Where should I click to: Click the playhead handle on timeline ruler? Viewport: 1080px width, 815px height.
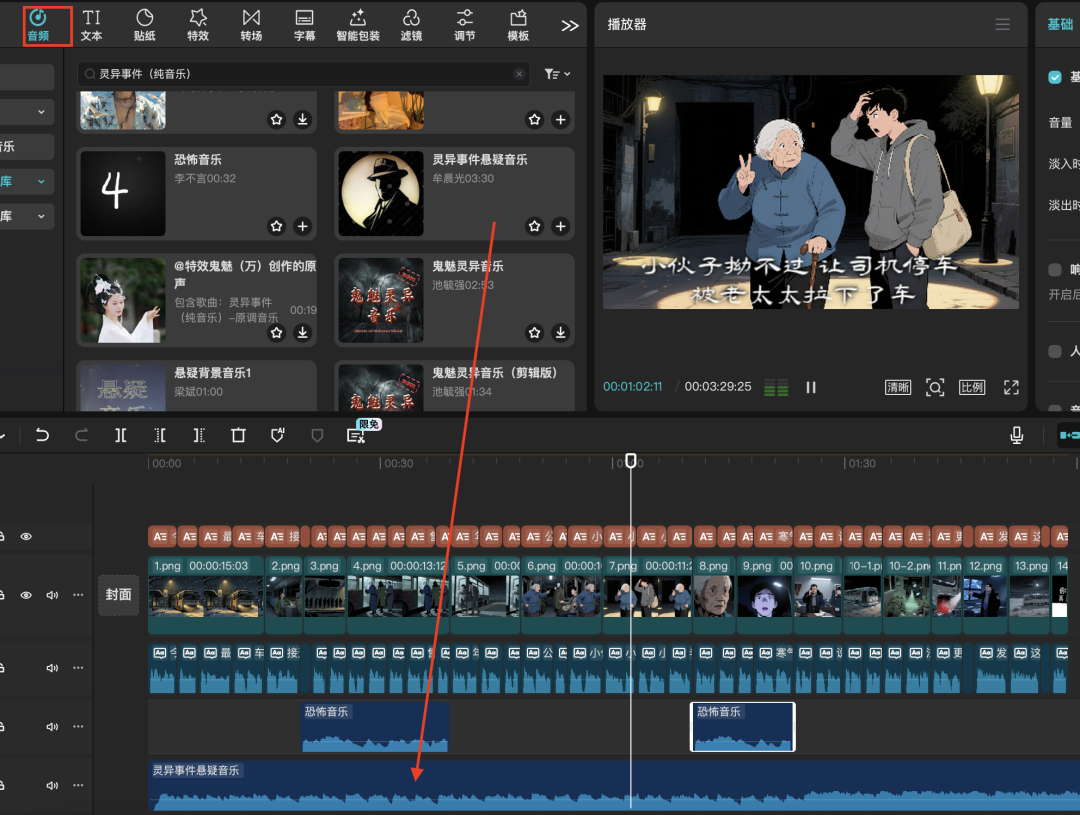click(x=630, y=461)
